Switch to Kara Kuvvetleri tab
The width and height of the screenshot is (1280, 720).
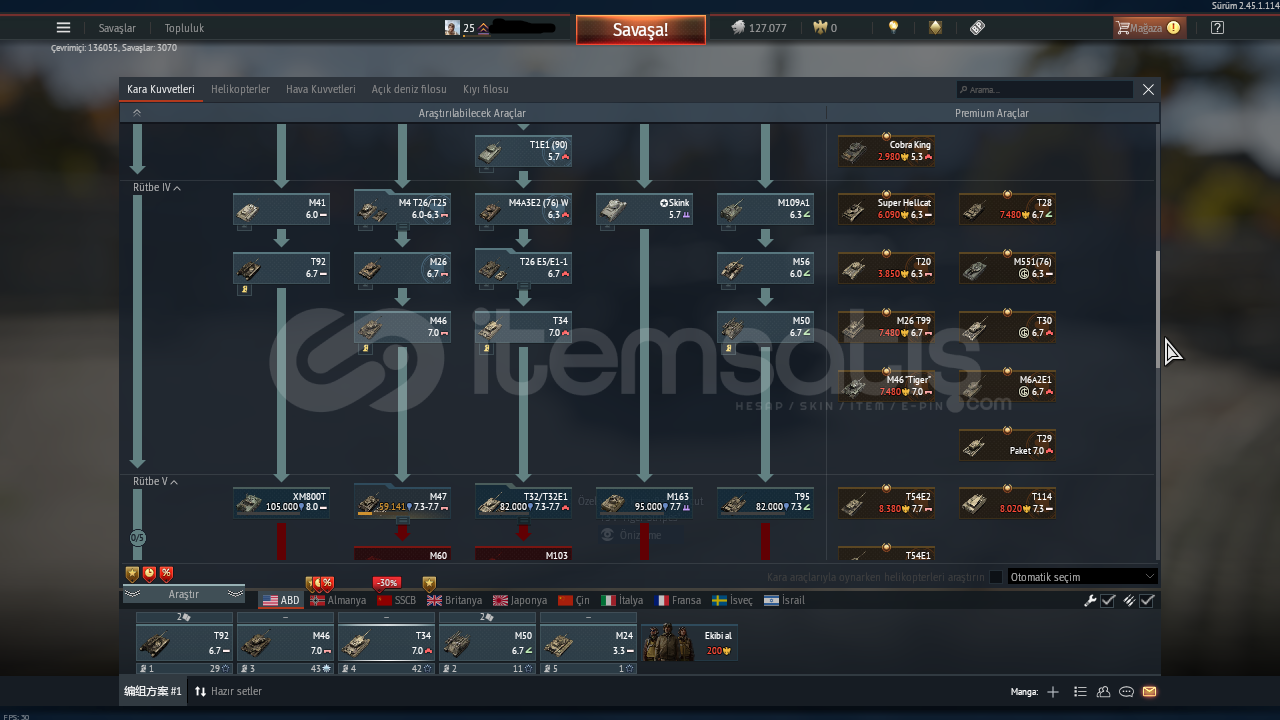(x=161, y=89)
